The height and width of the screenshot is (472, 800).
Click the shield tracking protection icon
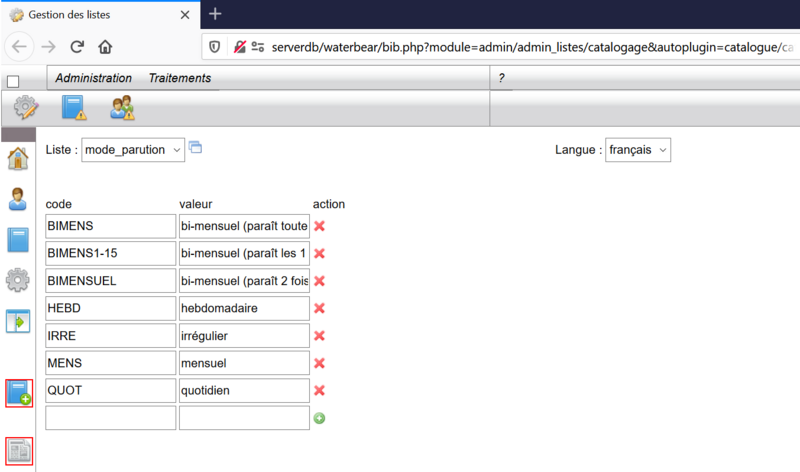pyautogui.click(x=215, y=47)
